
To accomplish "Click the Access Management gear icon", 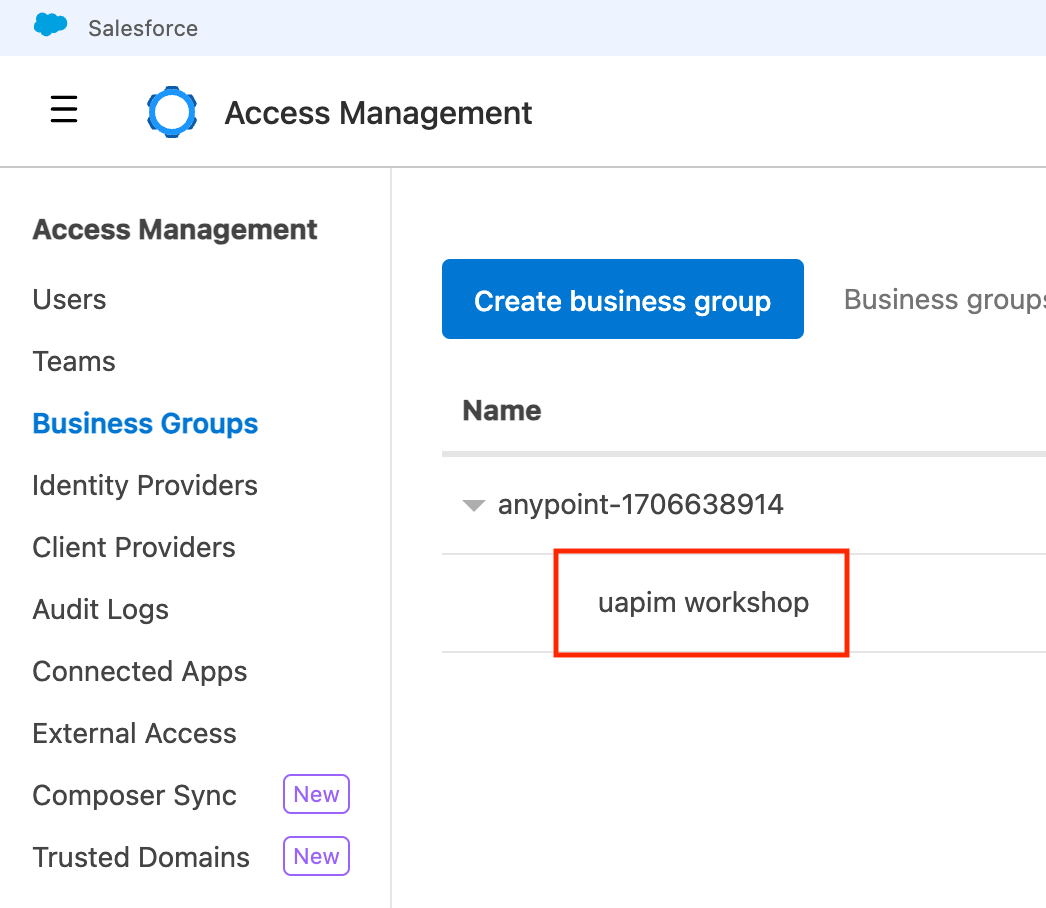I will 172,112.
